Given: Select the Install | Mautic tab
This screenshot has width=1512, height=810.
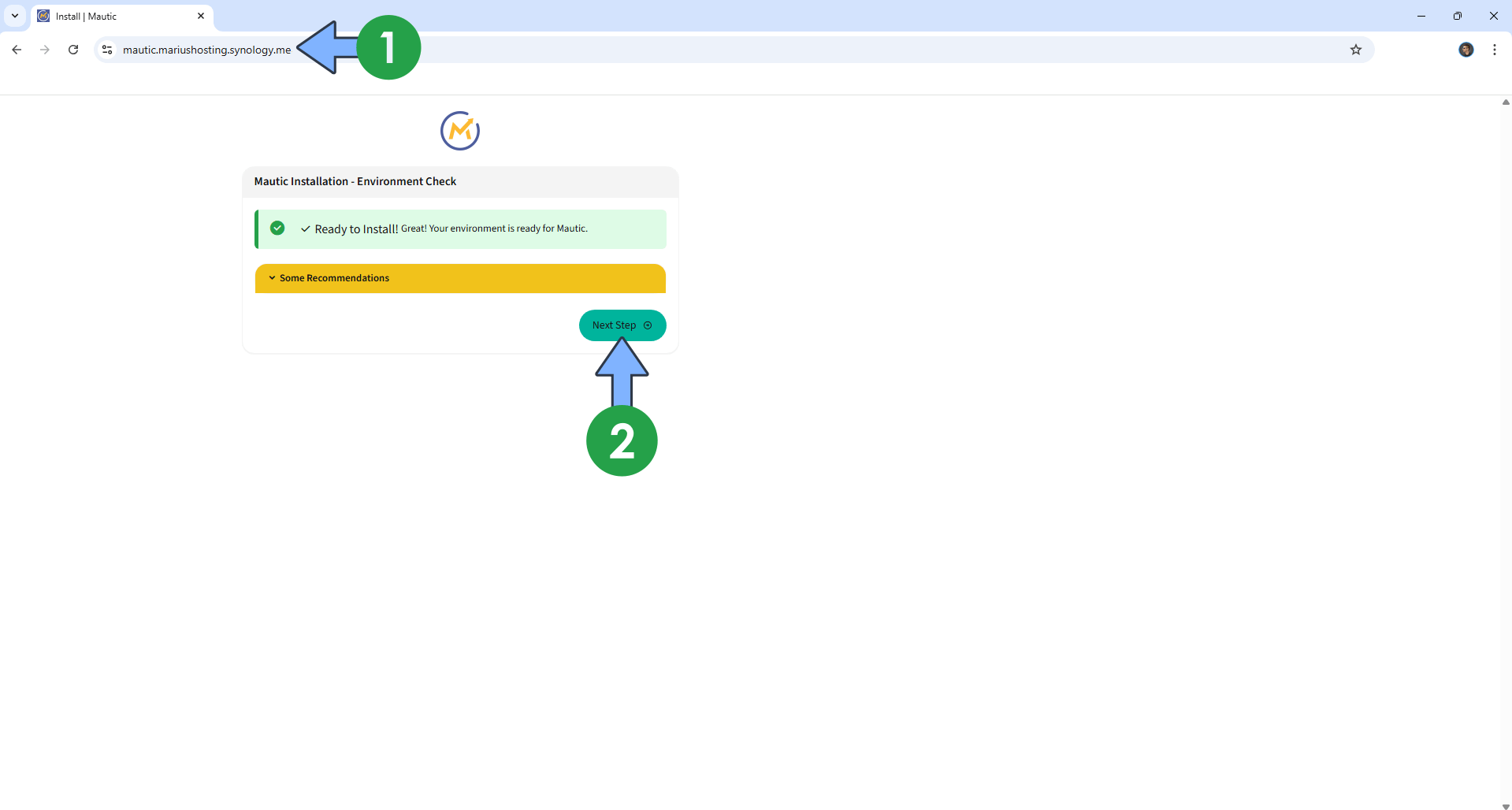Looking at the screenshot, I should click(122, 16).
